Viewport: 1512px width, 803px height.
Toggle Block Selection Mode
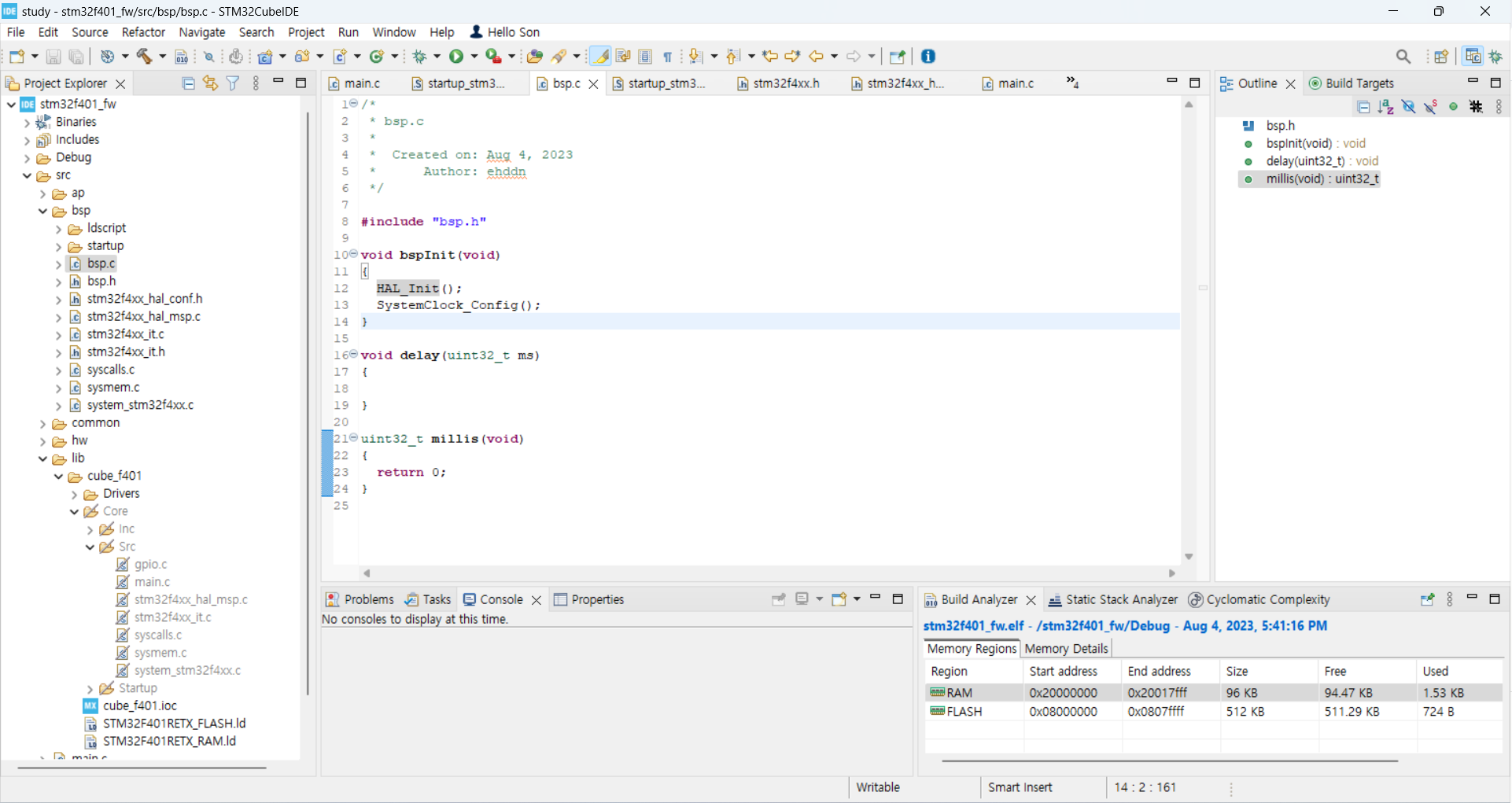(645, 57)
